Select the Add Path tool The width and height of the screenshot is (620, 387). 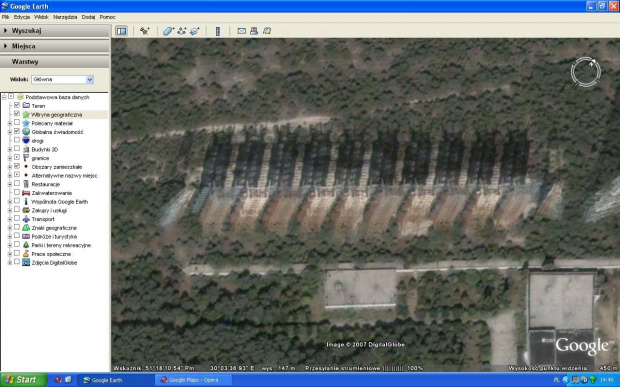pos(181,31)
